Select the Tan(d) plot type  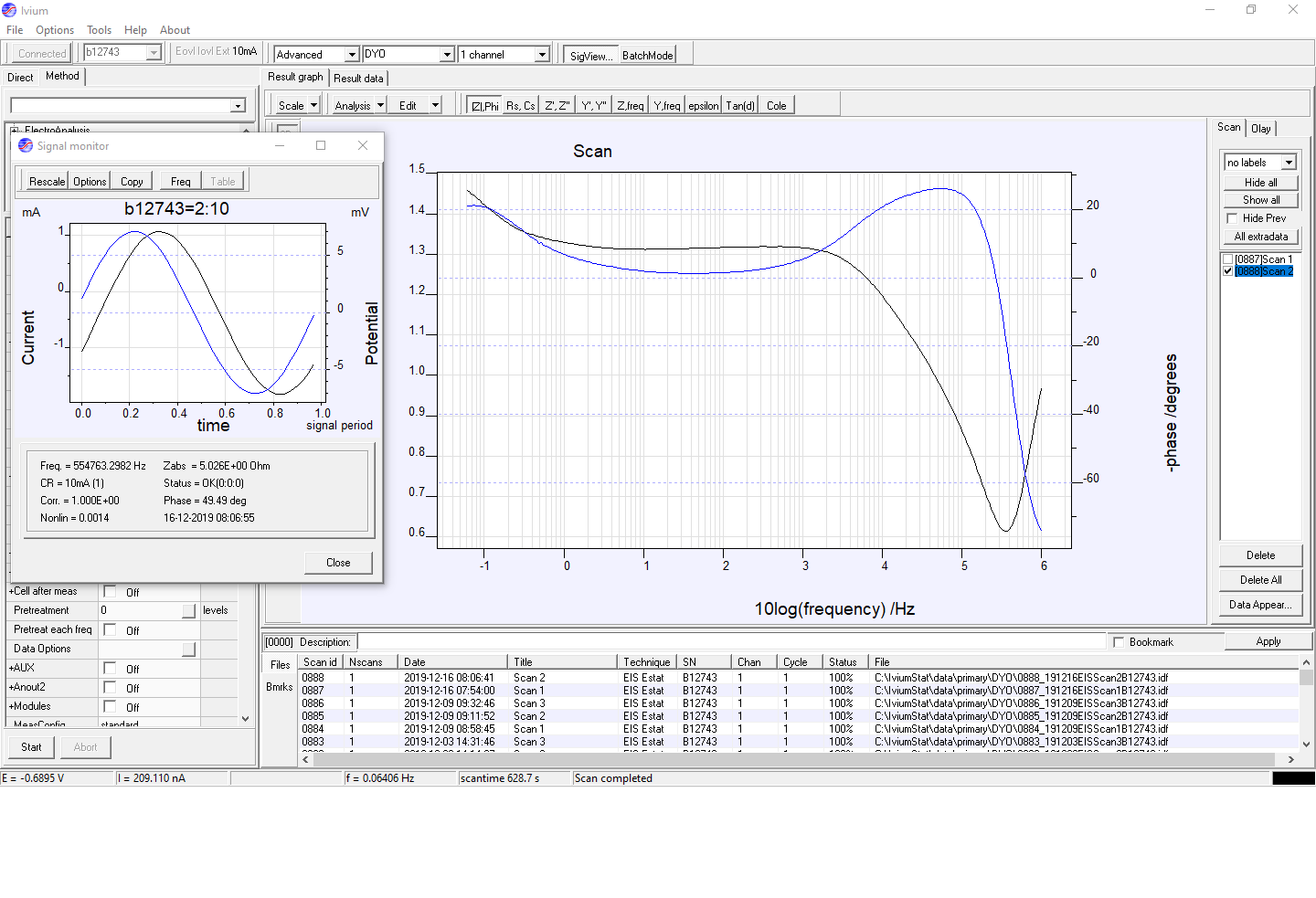point(740,106)
